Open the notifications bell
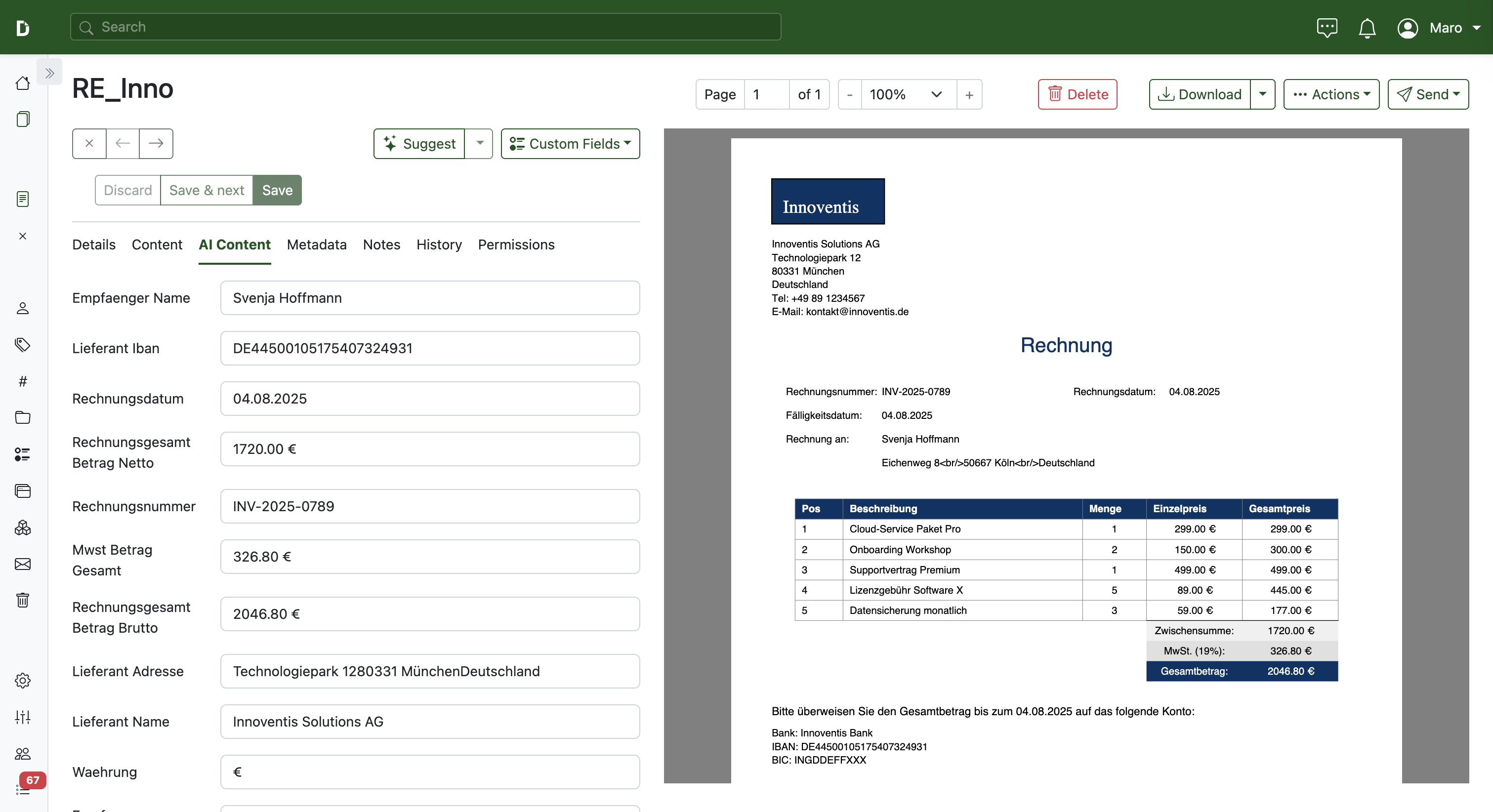1493x812 pixels. [1367, 27]
